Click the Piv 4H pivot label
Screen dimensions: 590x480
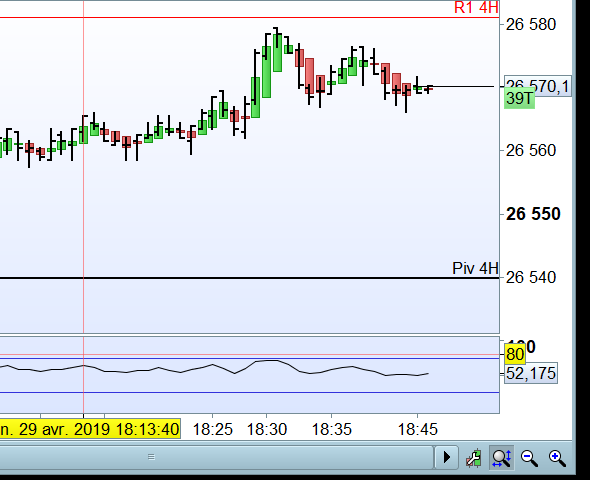tap(475, 268)
